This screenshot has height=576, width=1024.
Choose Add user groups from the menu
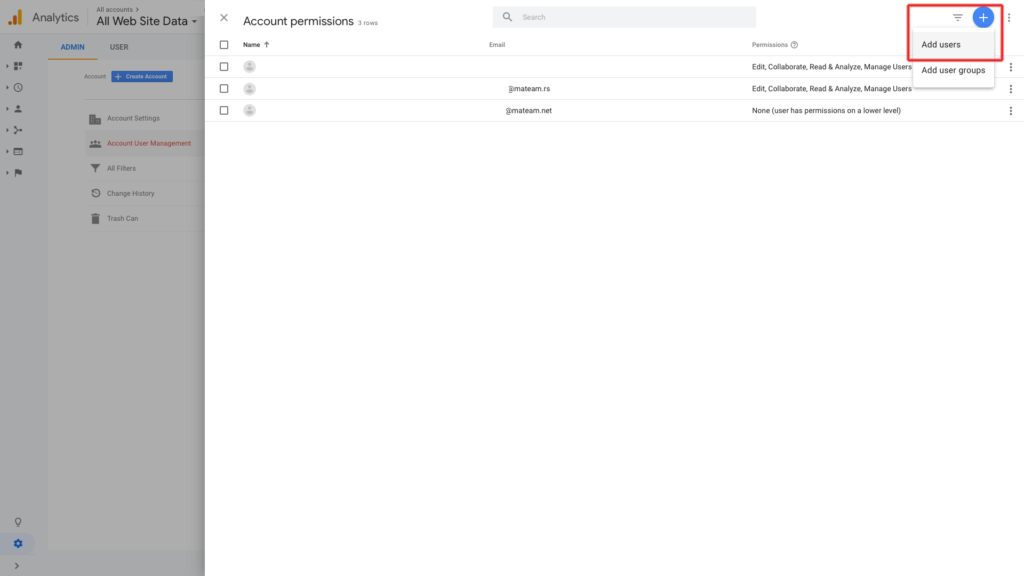click(x=953, y=70)
